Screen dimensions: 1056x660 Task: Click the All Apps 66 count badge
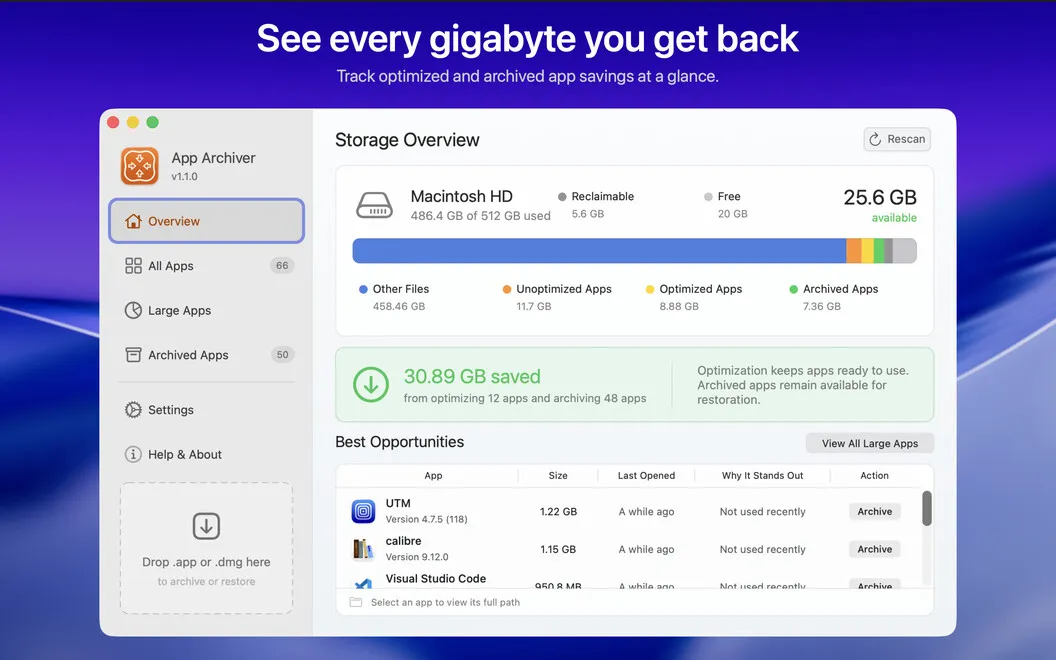coord(282,265)
